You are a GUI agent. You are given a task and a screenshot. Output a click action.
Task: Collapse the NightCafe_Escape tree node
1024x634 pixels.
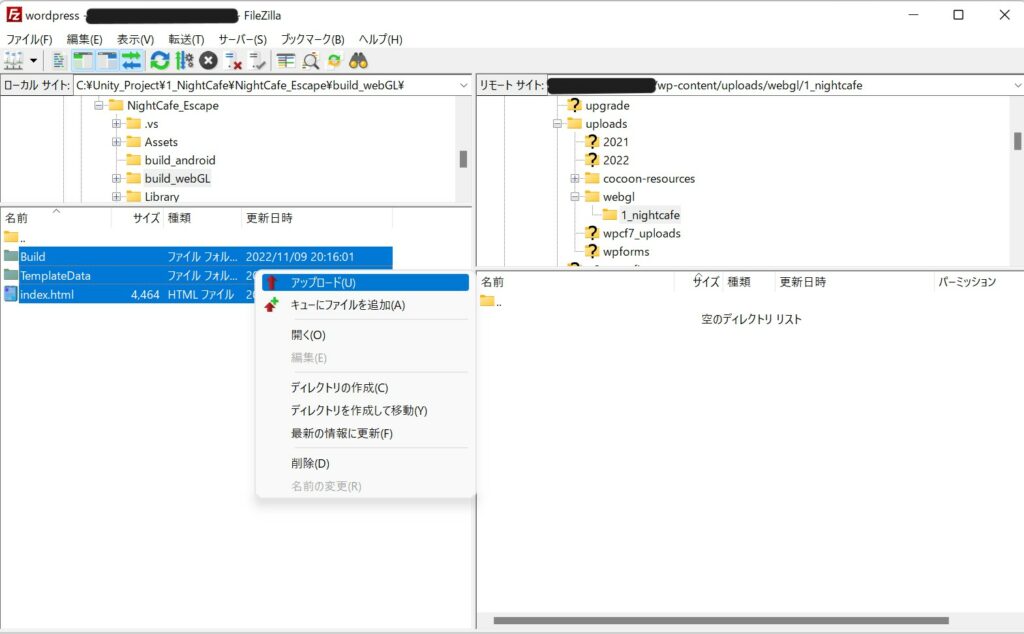click(99, 105)
